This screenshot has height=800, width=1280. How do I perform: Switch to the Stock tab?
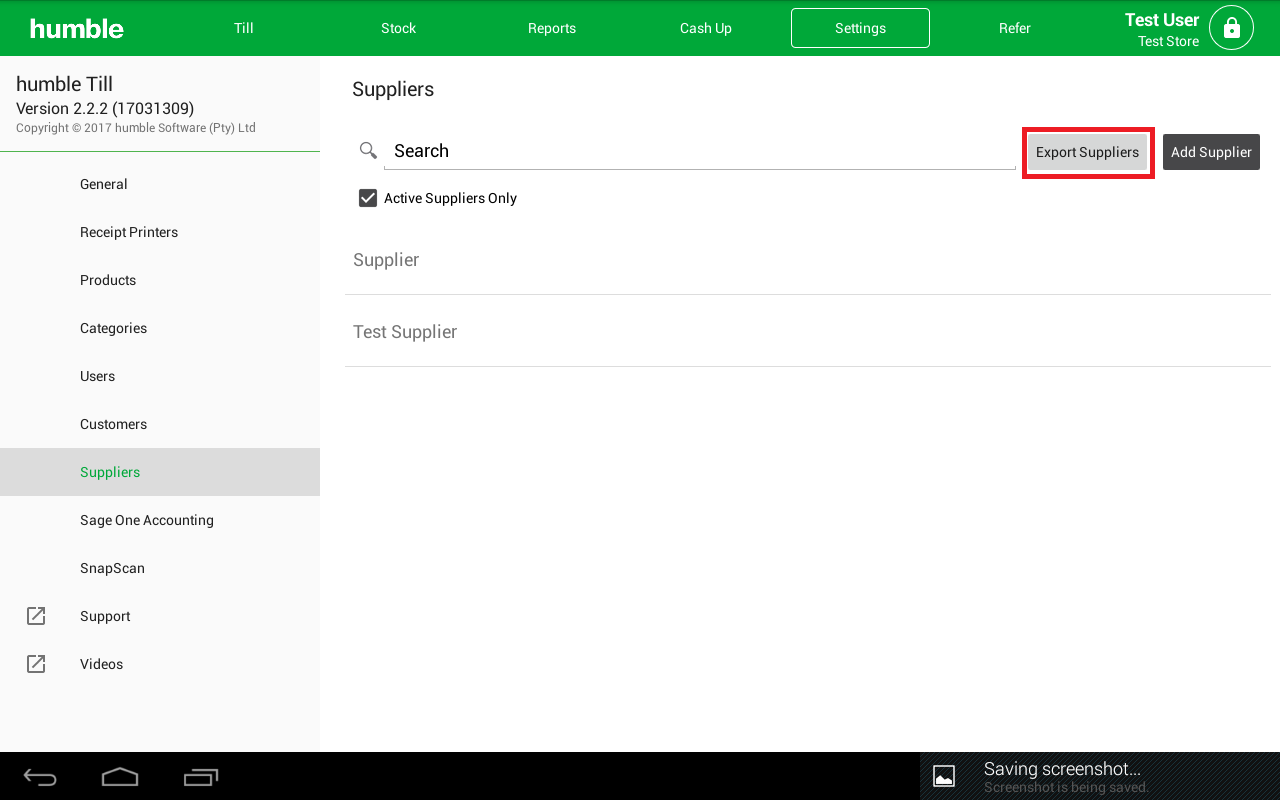[x=398, y=28]
